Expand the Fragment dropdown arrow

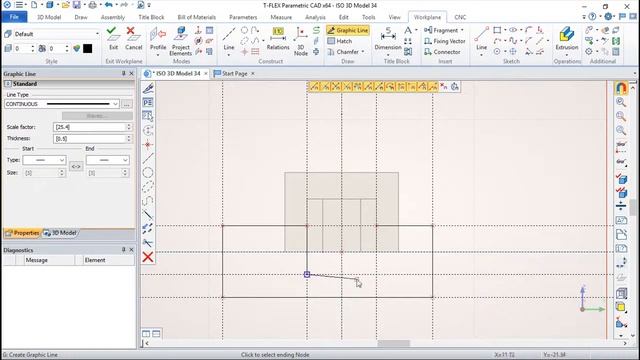[462, 30]
